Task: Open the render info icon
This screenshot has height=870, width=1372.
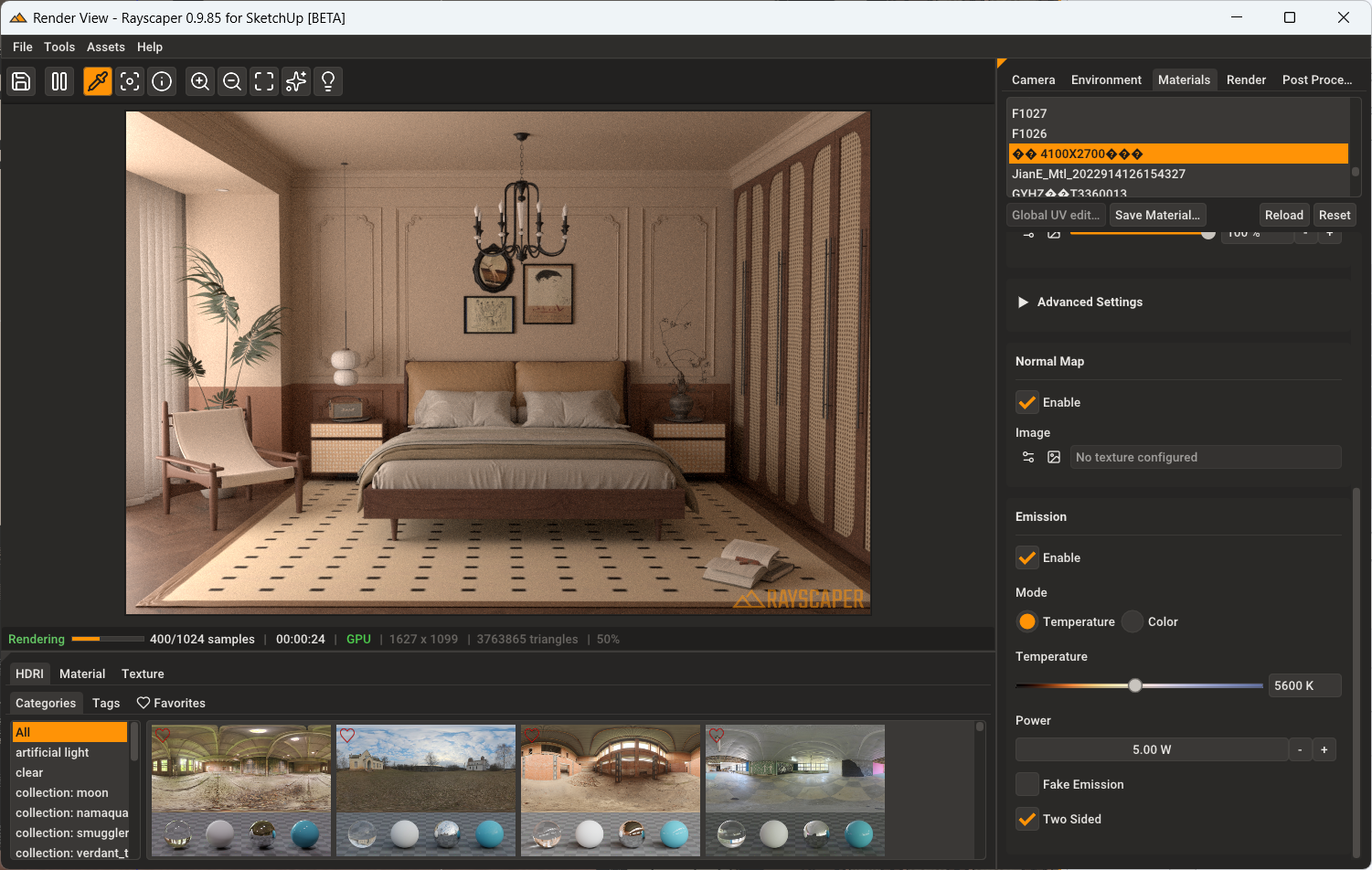Action: point(162,81)
